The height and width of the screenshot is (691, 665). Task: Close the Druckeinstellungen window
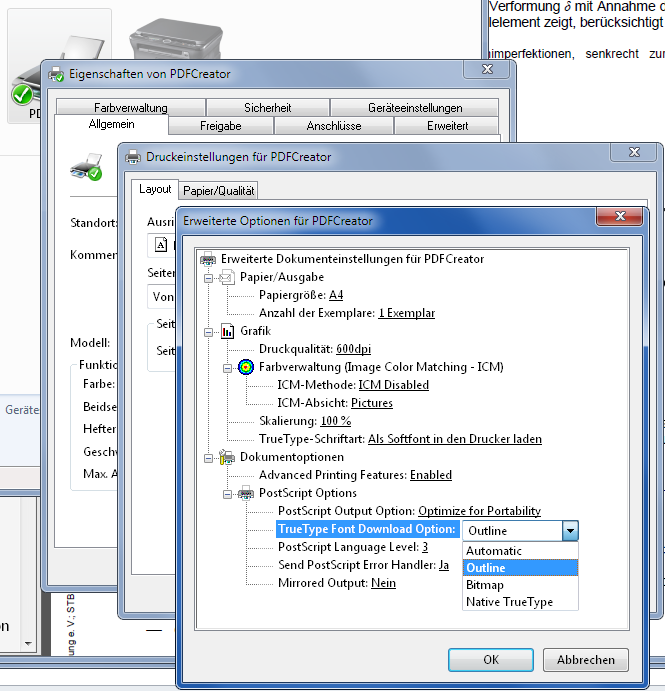pyautogui.click(x=634, y=152)
